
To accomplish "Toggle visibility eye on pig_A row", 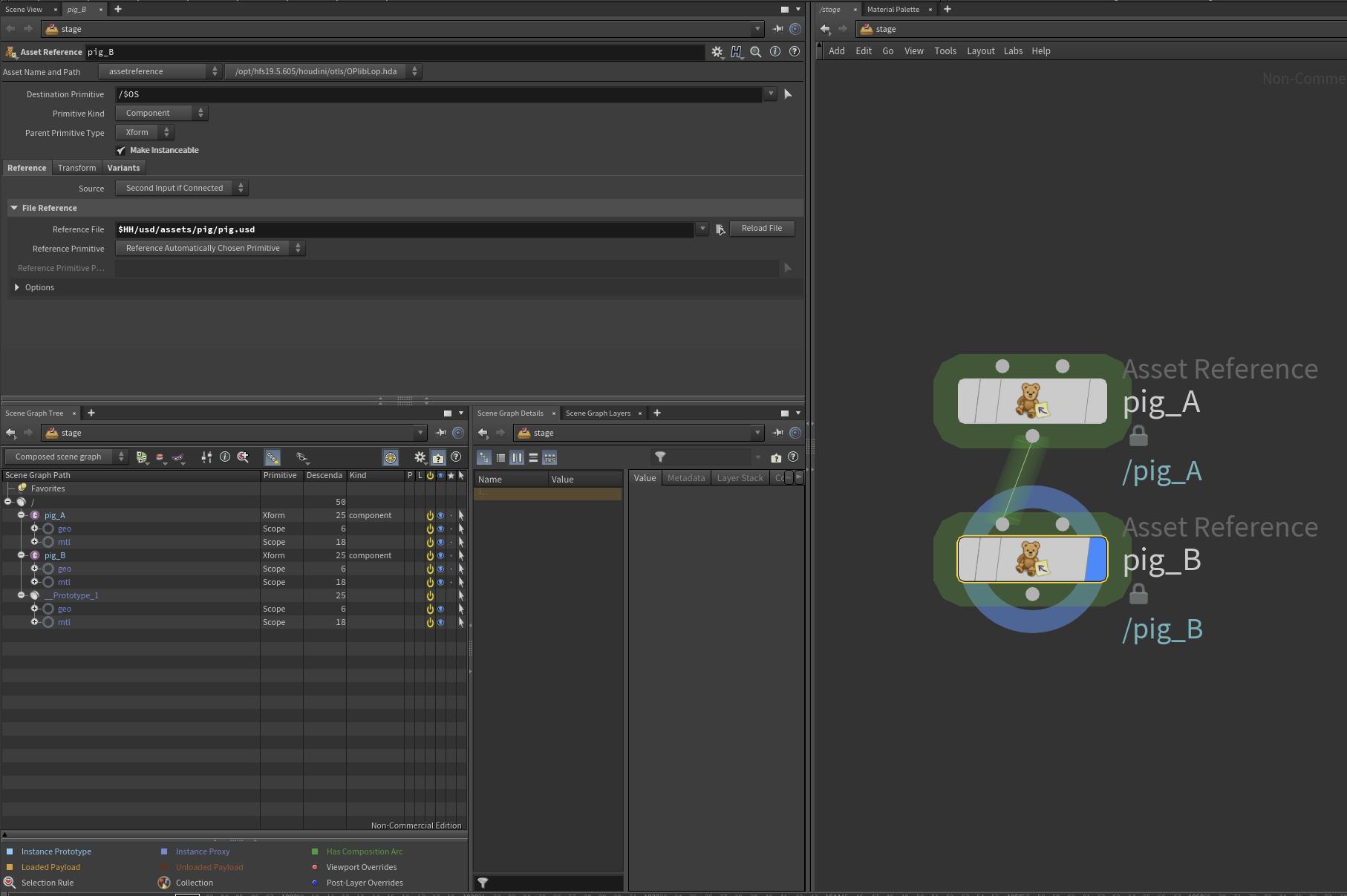I will click(x=440, y=515).
